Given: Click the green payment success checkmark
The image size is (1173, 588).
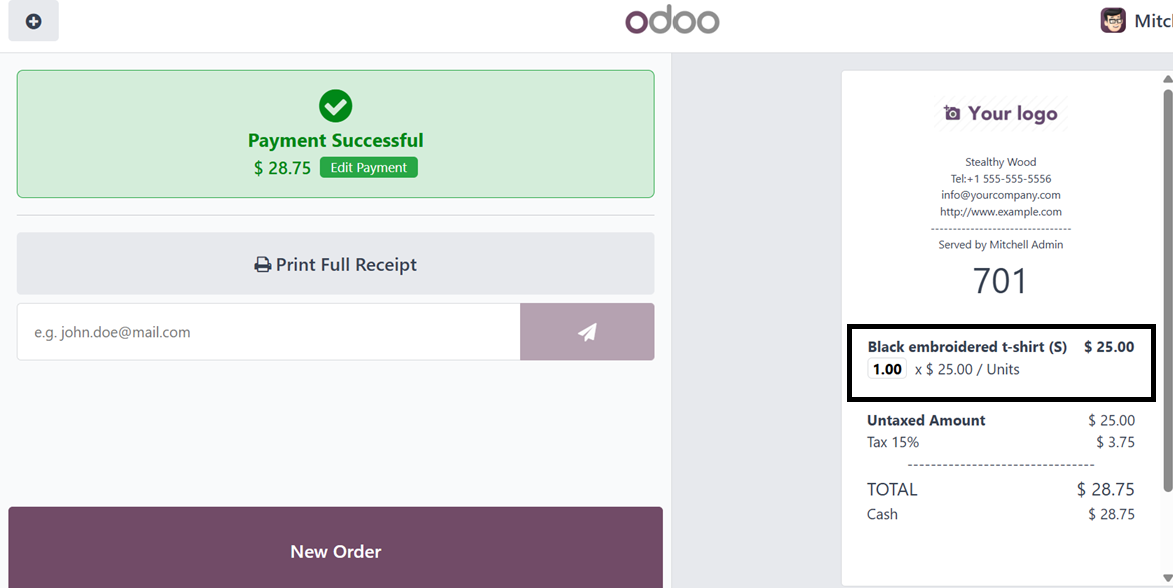Looking at the screenshot, I should (335, 106).
